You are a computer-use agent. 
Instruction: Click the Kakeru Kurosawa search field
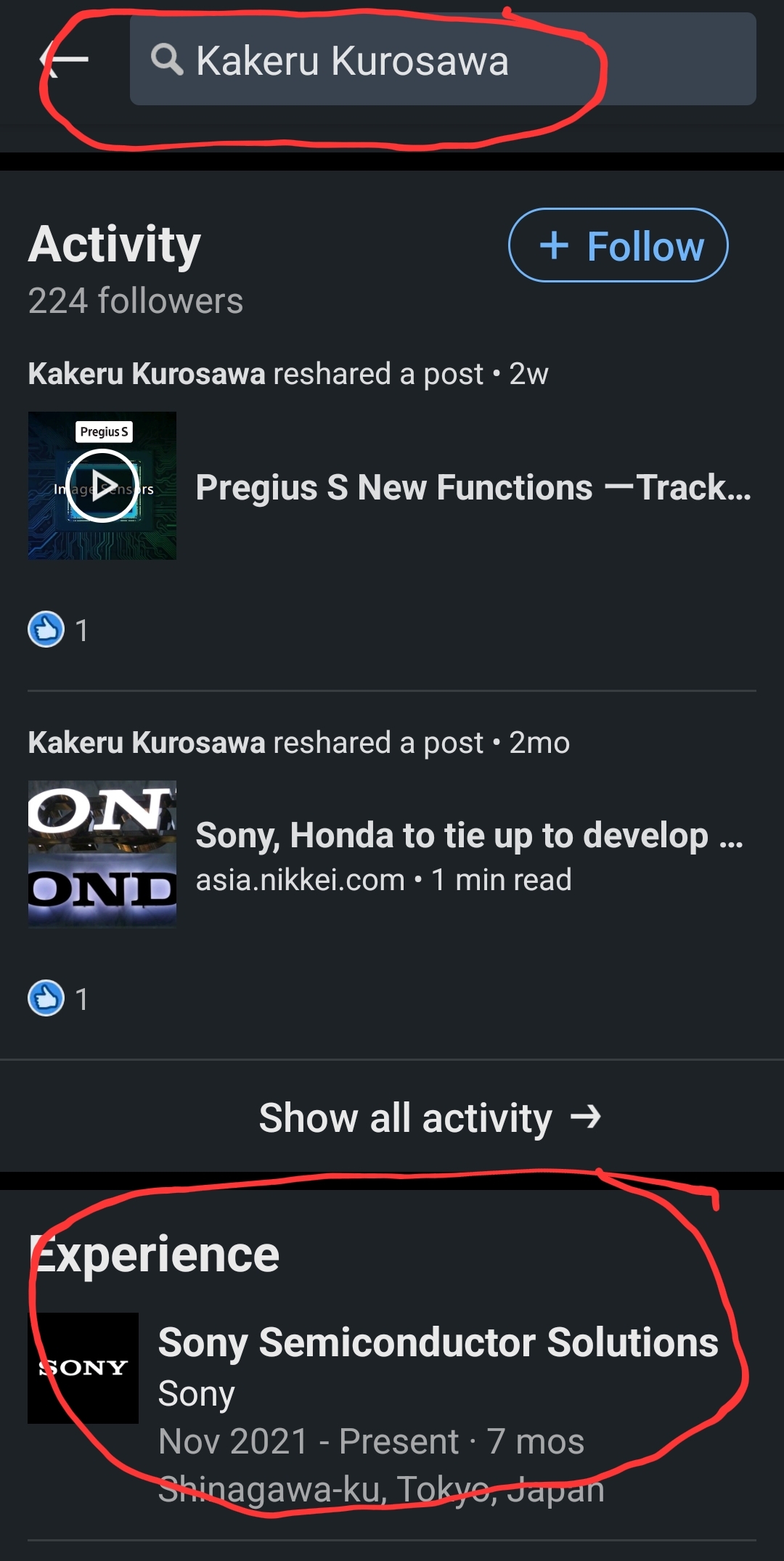443,60
